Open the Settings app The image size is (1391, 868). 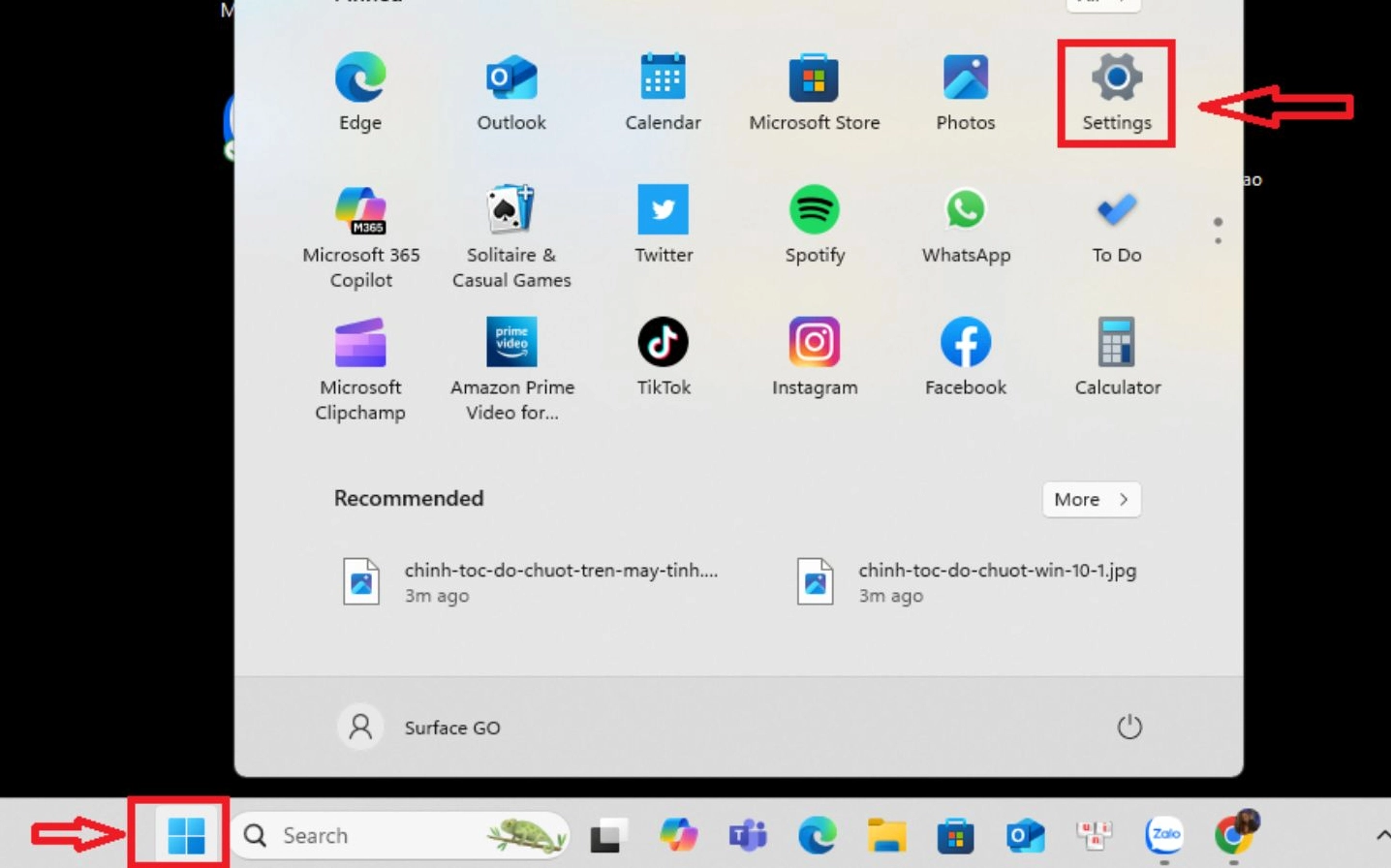[1116, 90]
